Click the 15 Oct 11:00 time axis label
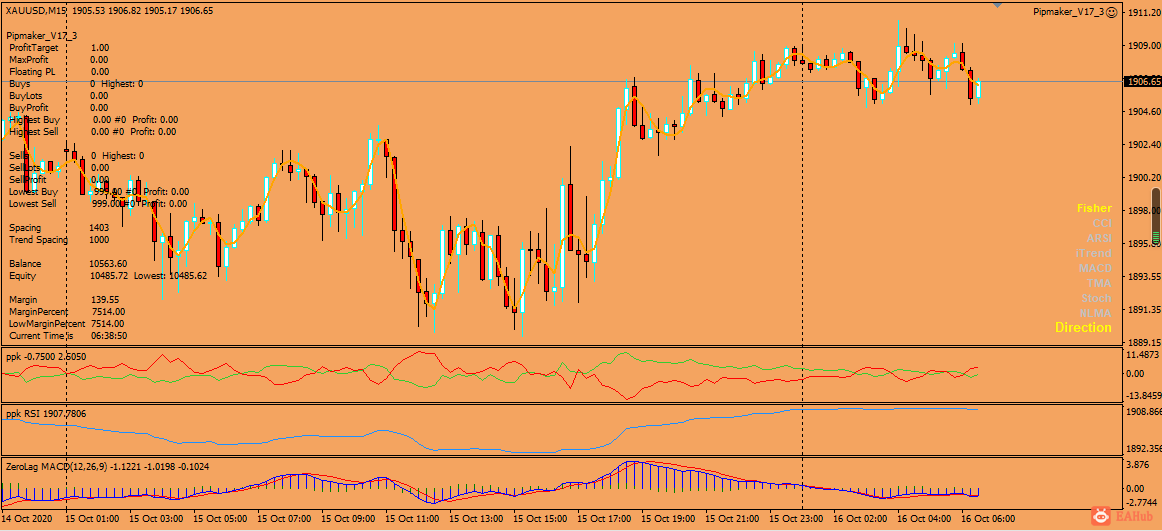 [x=412, y=518]
